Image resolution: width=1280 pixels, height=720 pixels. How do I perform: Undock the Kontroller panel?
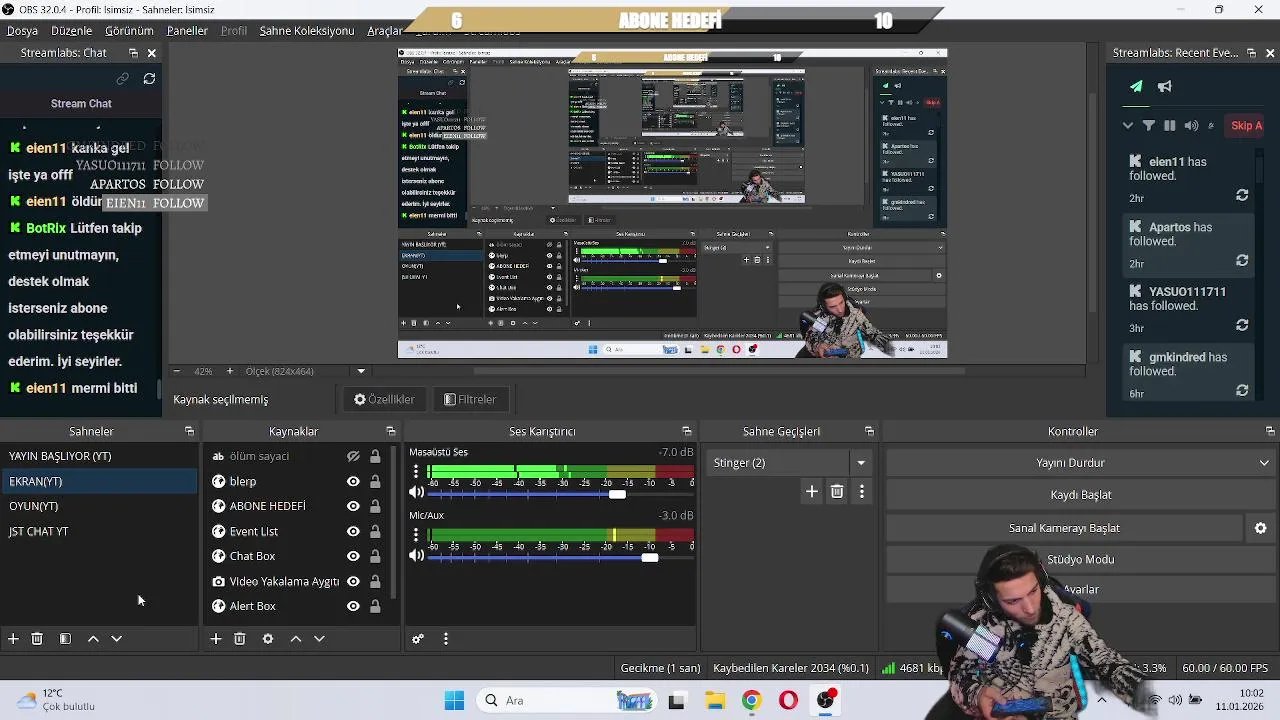point(1270,431)
